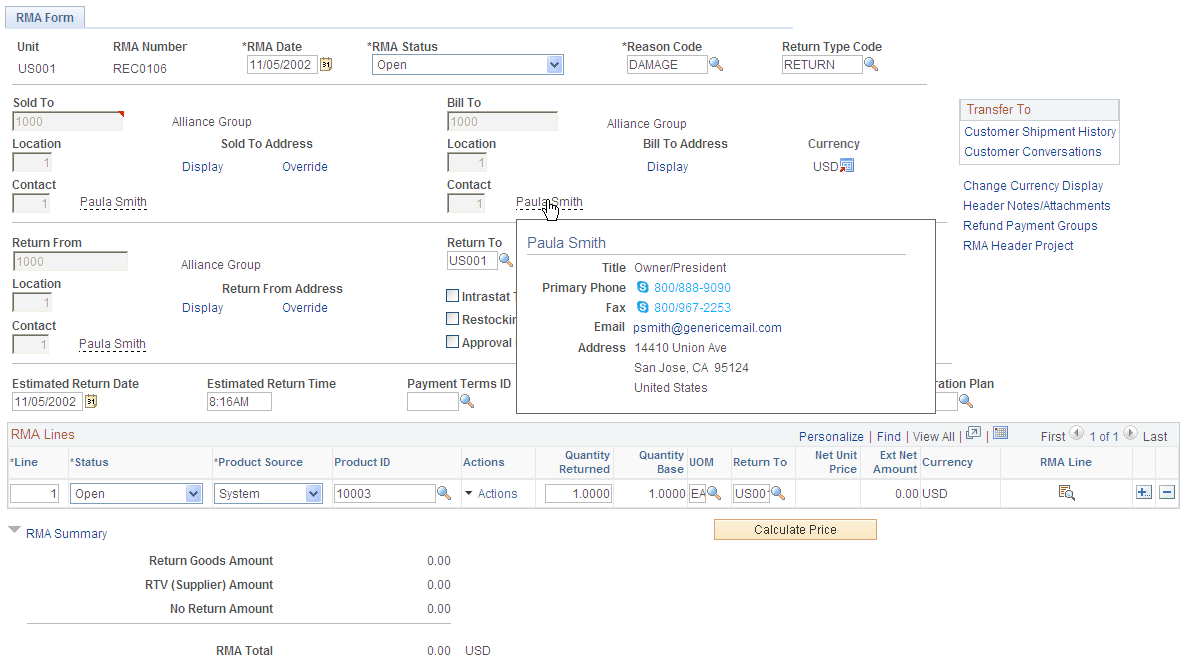Click the Estimated Return Time field
The height and width of the screenshot is (666, 1181).
click(237, 401)
